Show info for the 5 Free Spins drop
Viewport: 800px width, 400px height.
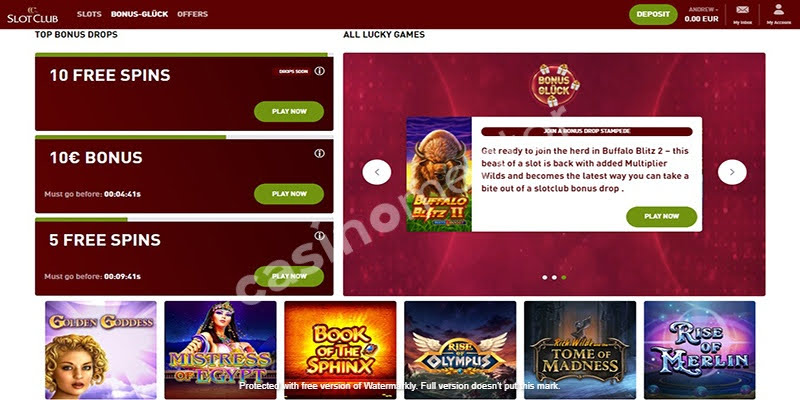[319, 235]
